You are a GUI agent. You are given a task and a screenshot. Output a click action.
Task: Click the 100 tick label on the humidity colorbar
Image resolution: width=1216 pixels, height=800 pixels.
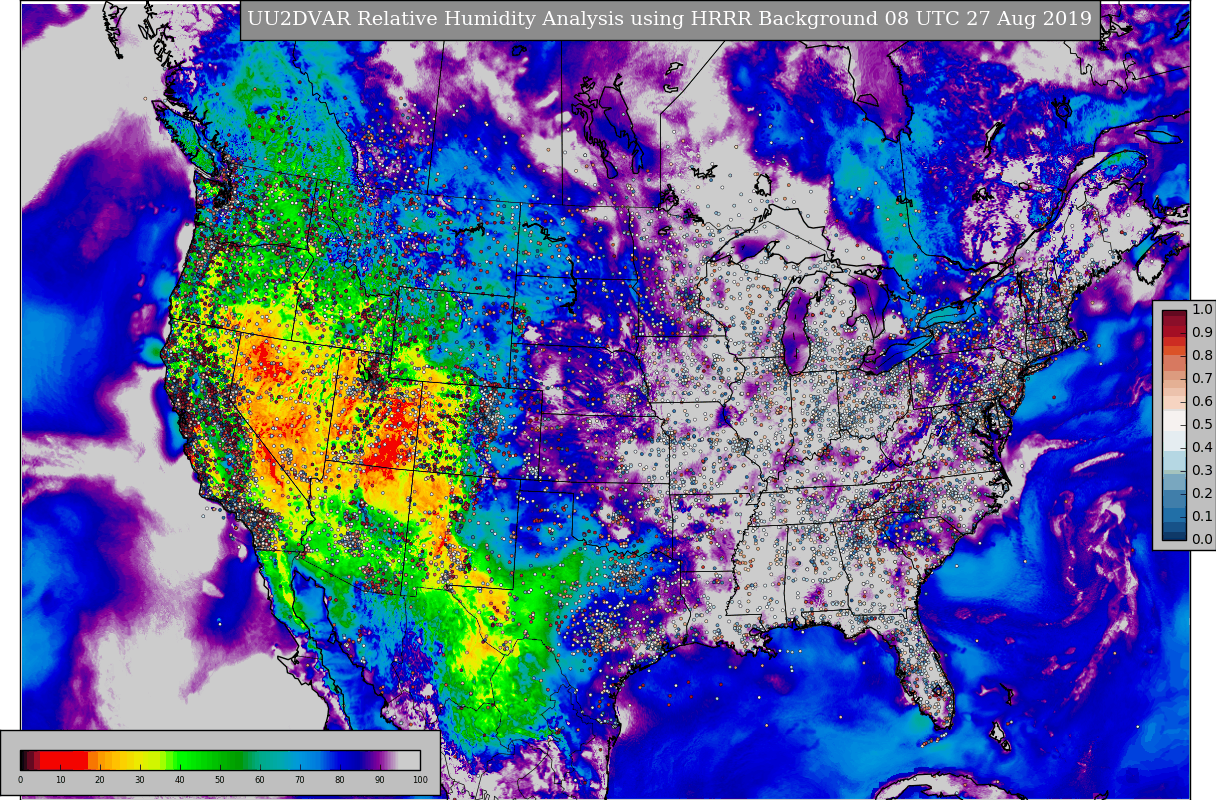pos(420,780)
